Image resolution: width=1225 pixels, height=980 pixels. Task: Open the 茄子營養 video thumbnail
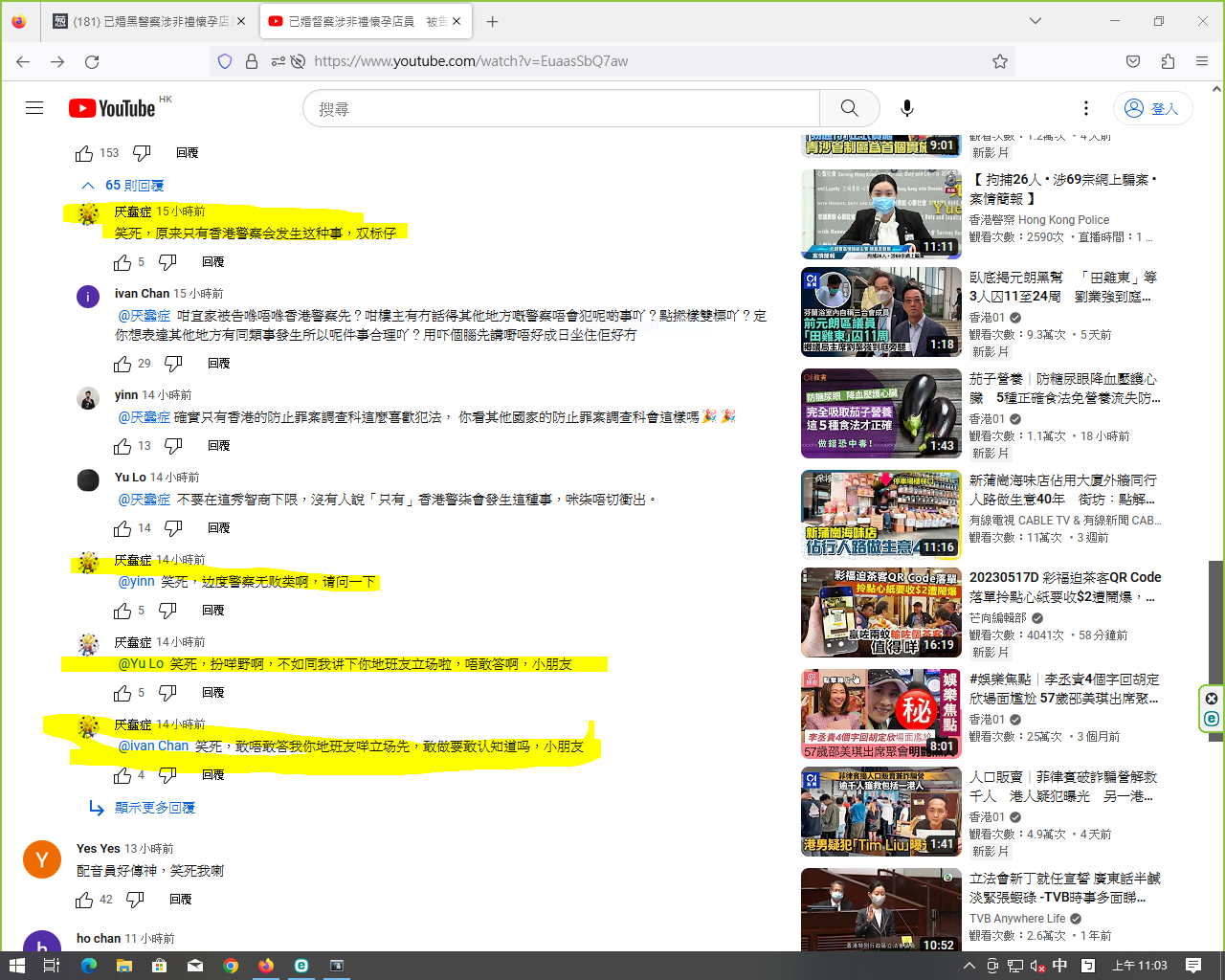(881, 413)
